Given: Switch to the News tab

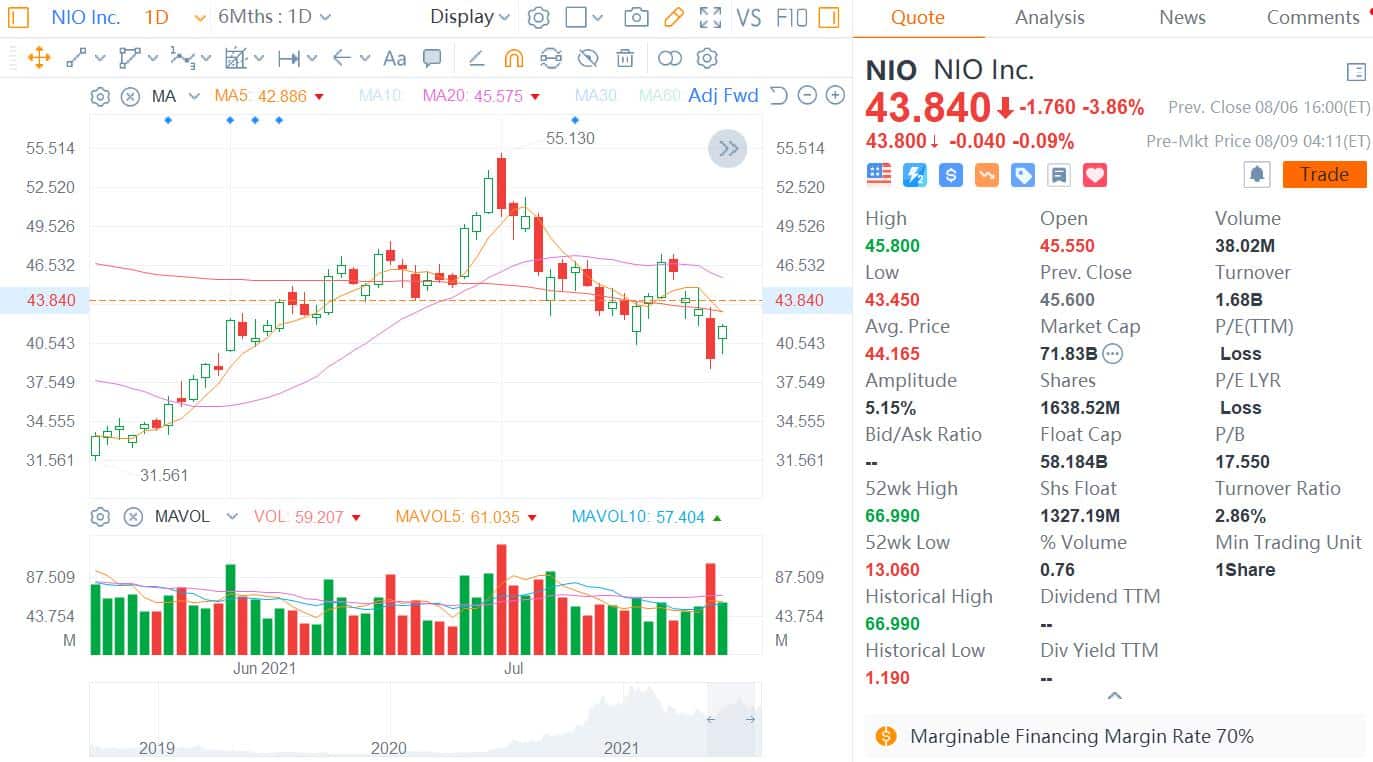Looking at the screenshot, I should 1181,17.
